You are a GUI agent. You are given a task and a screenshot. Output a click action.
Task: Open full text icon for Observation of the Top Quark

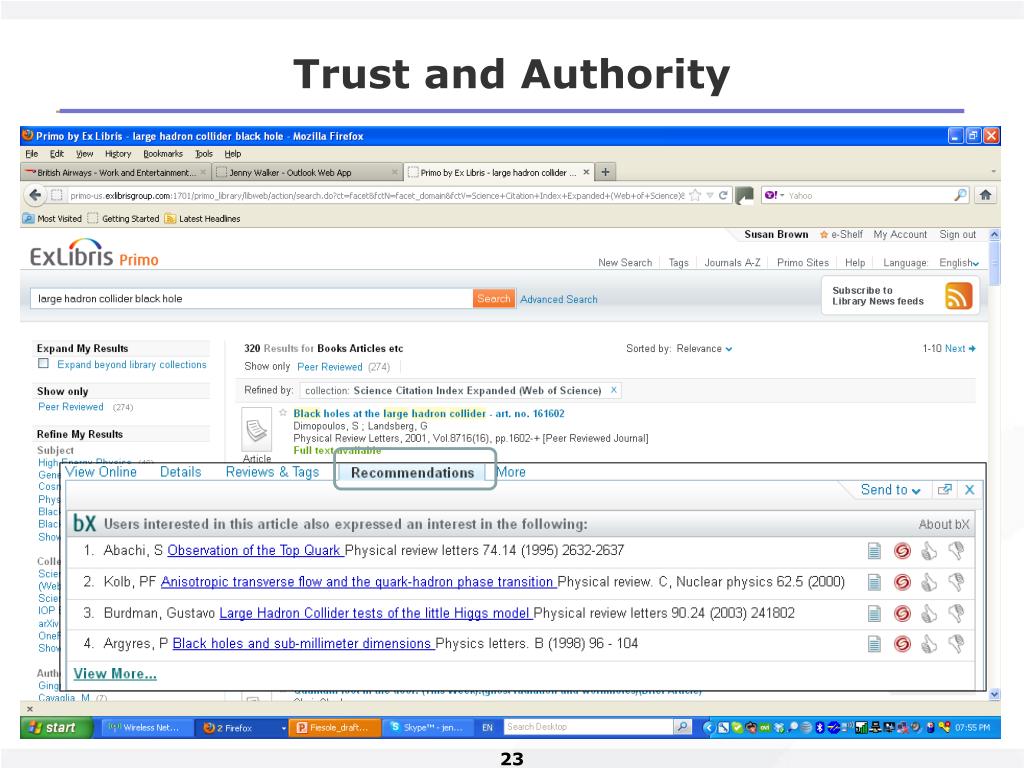(874, 551)
